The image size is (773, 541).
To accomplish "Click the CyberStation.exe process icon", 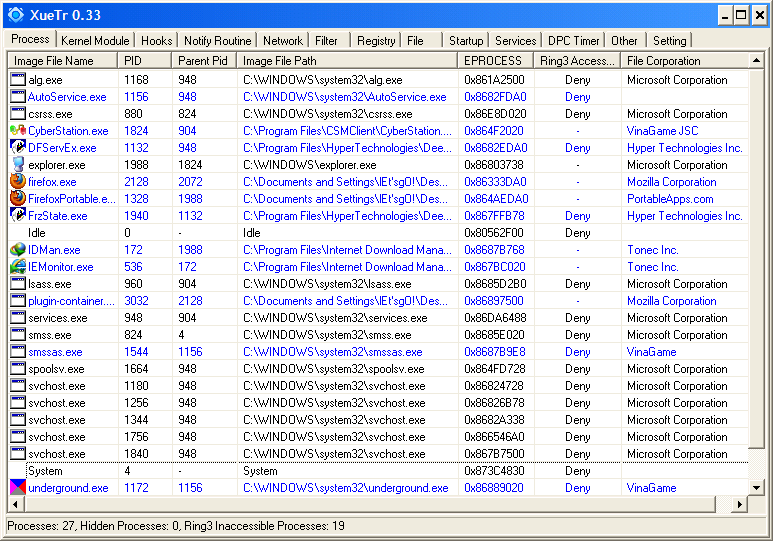I will click(x=17, y=131).
